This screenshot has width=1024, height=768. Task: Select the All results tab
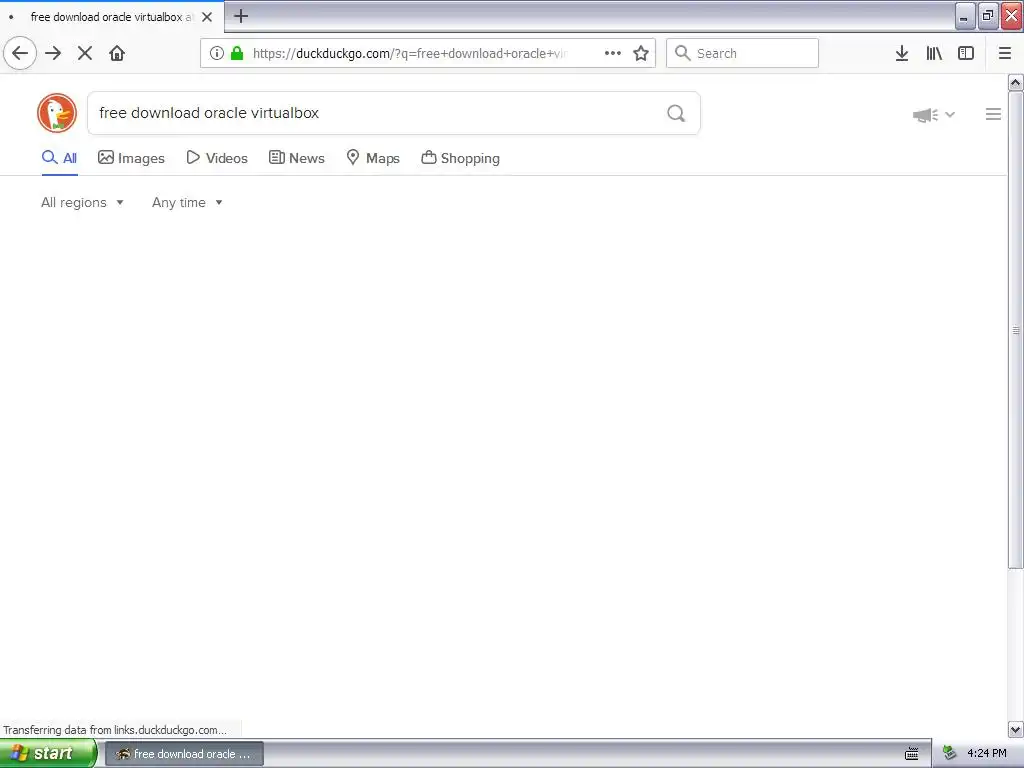59,158
